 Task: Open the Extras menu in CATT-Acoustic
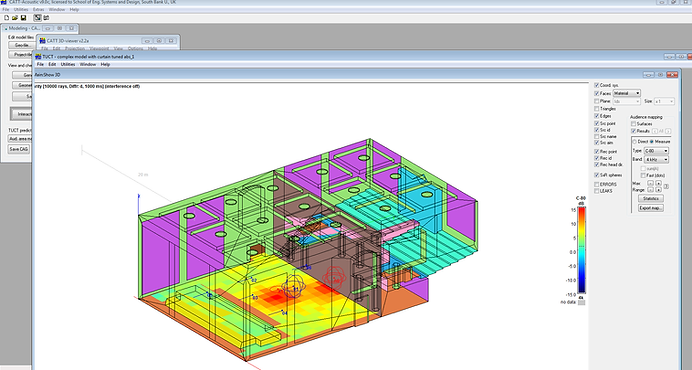click(x=38, y=9)
